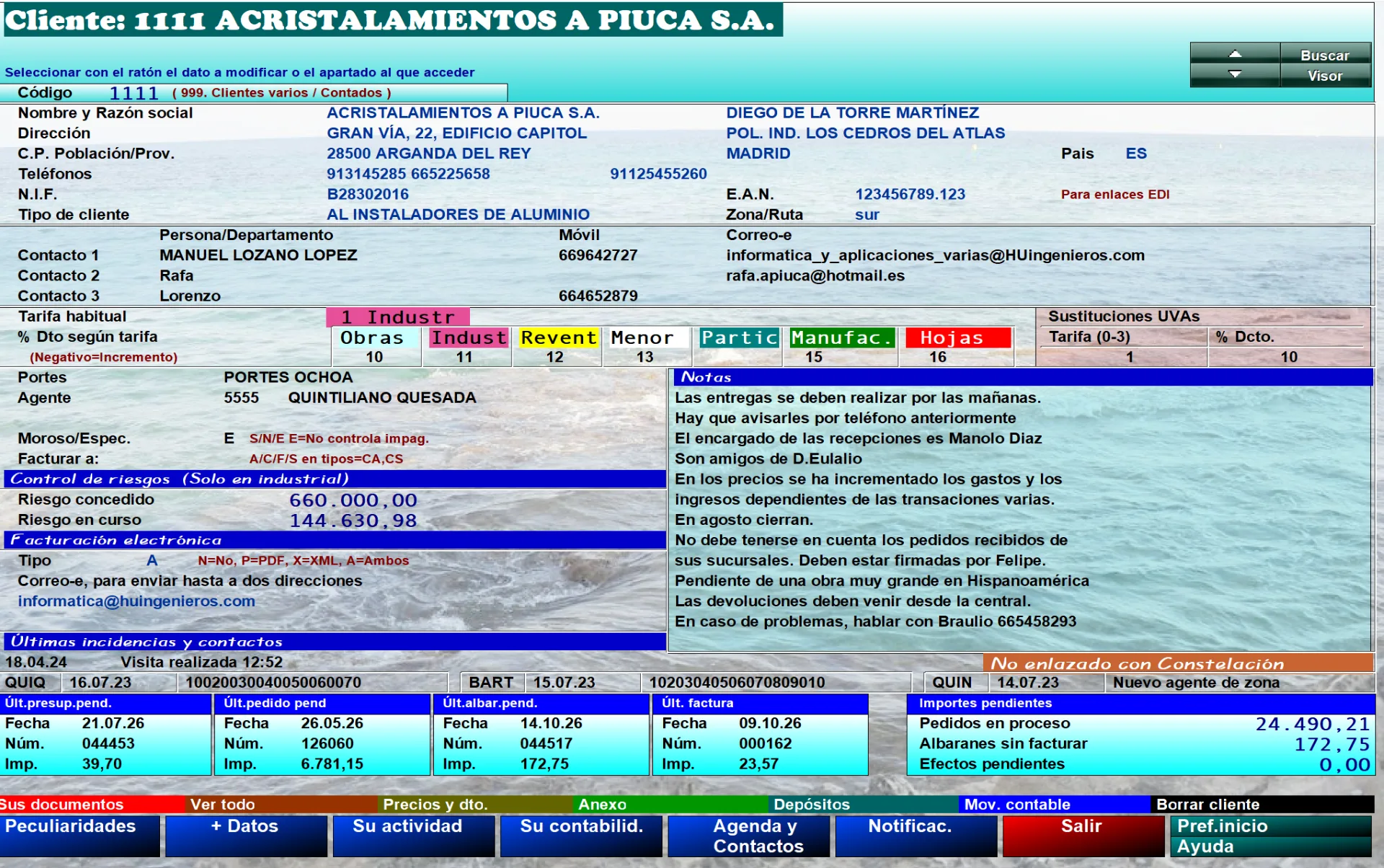Open the + Datos section

click(247, 836)
